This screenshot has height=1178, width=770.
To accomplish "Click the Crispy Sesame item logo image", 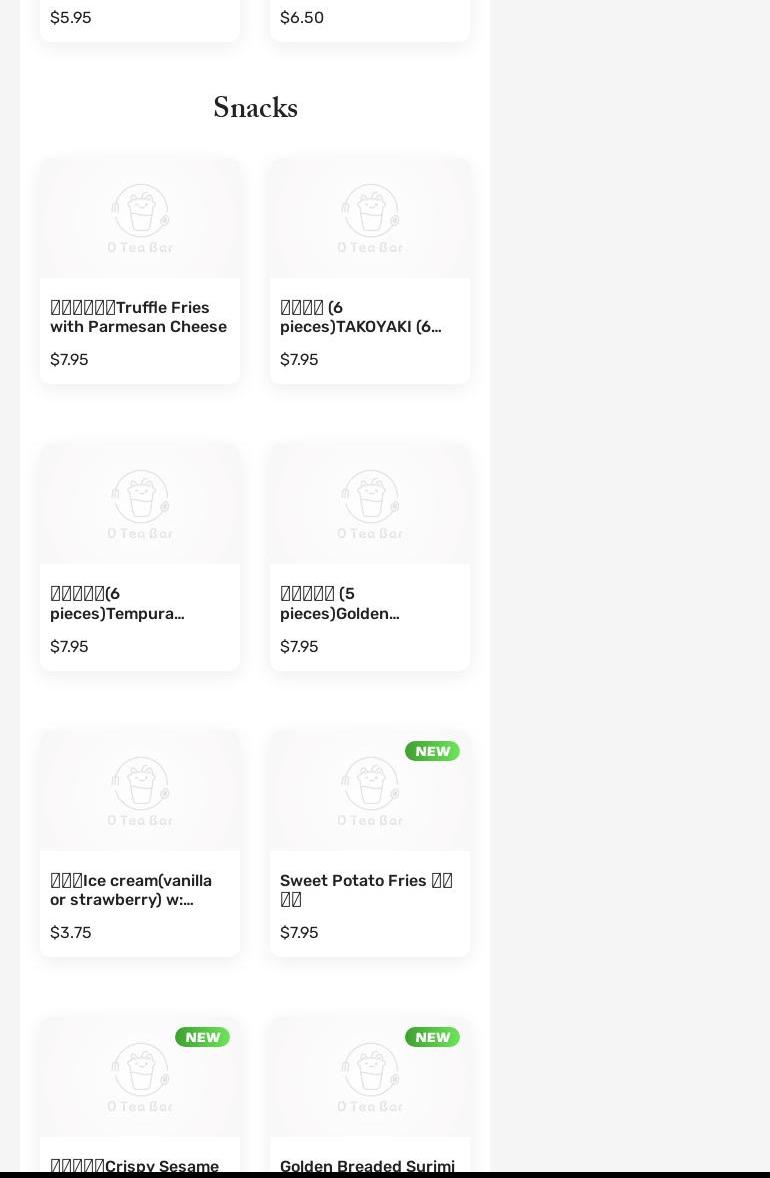I will (x=140, y=1077).
